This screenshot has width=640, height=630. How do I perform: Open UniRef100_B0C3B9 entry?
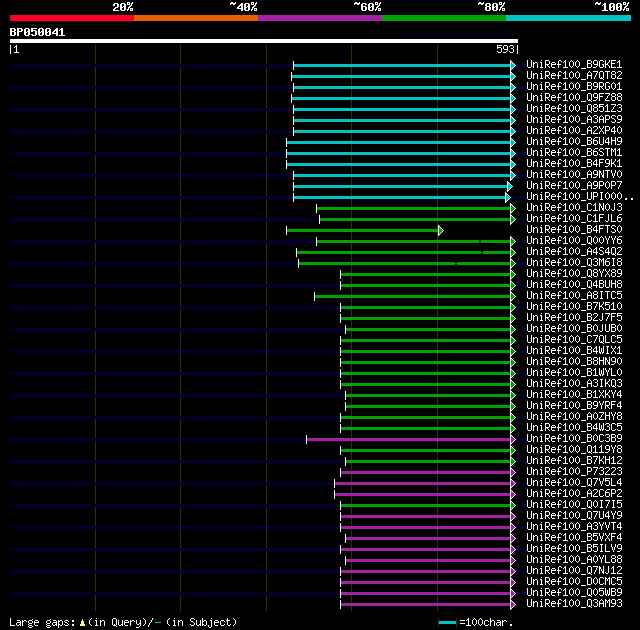(x=574, y=439)
